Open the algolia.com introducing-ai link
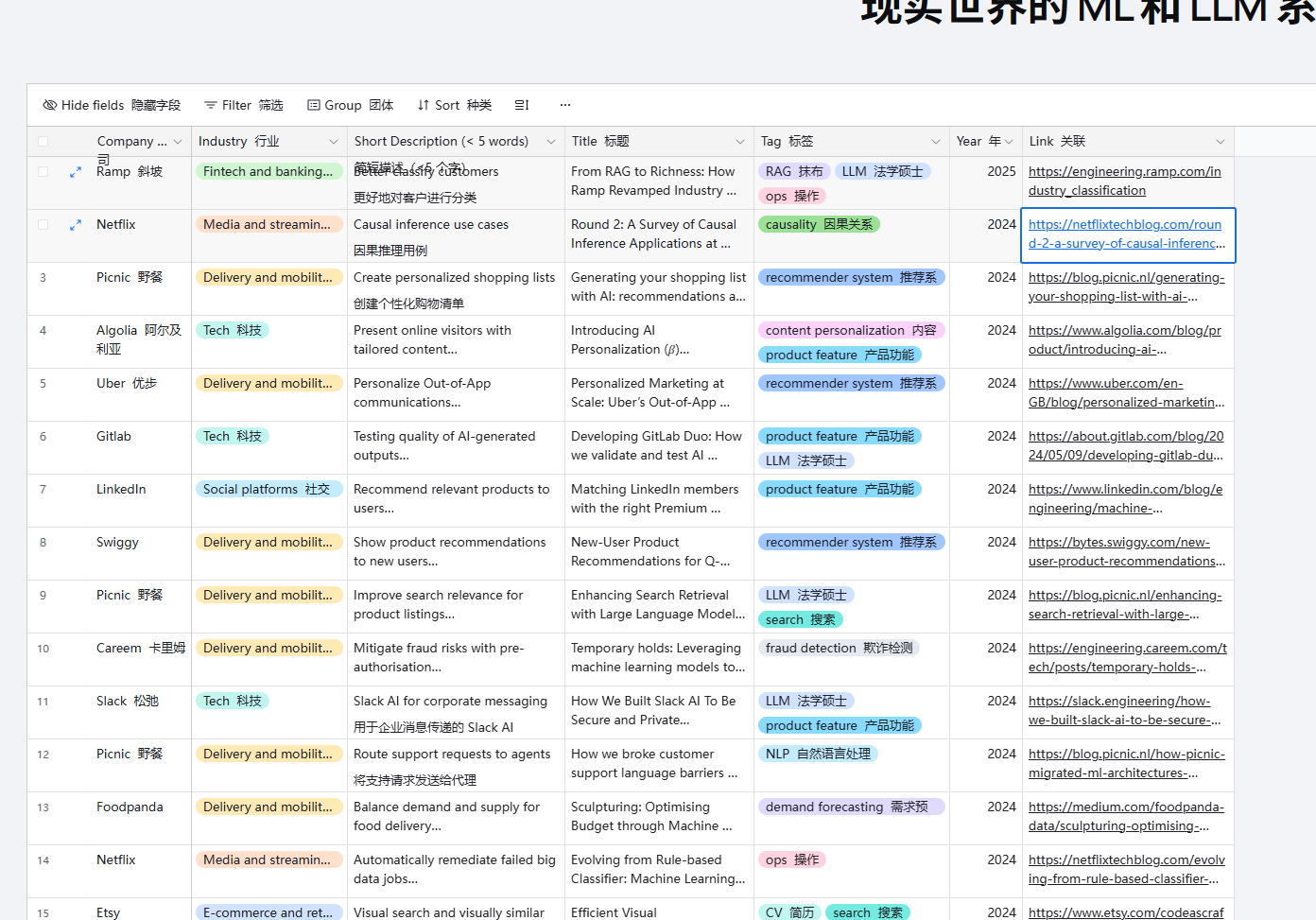The height and width of the screenshot is (920, 1316). click(x=1125, y=339)
